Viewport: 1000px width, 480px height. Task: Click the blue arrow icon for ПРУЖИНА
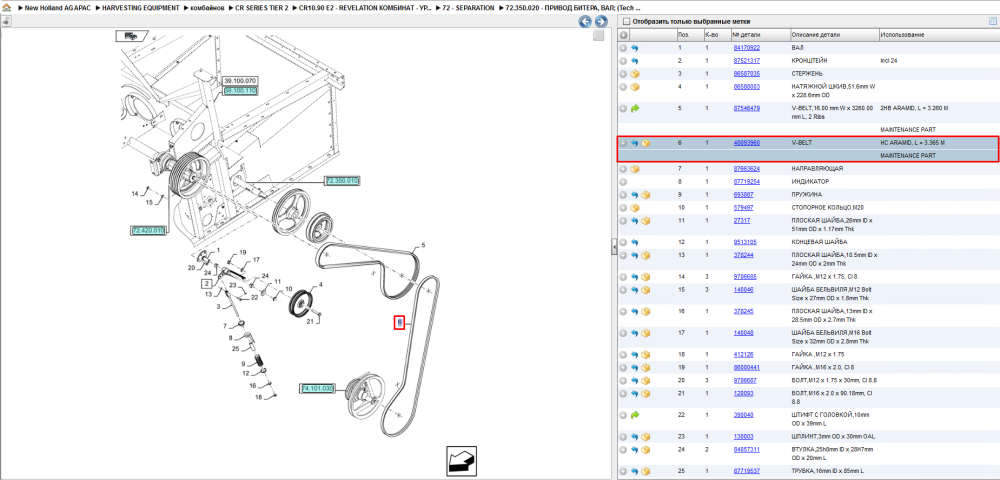click(635, 194)
